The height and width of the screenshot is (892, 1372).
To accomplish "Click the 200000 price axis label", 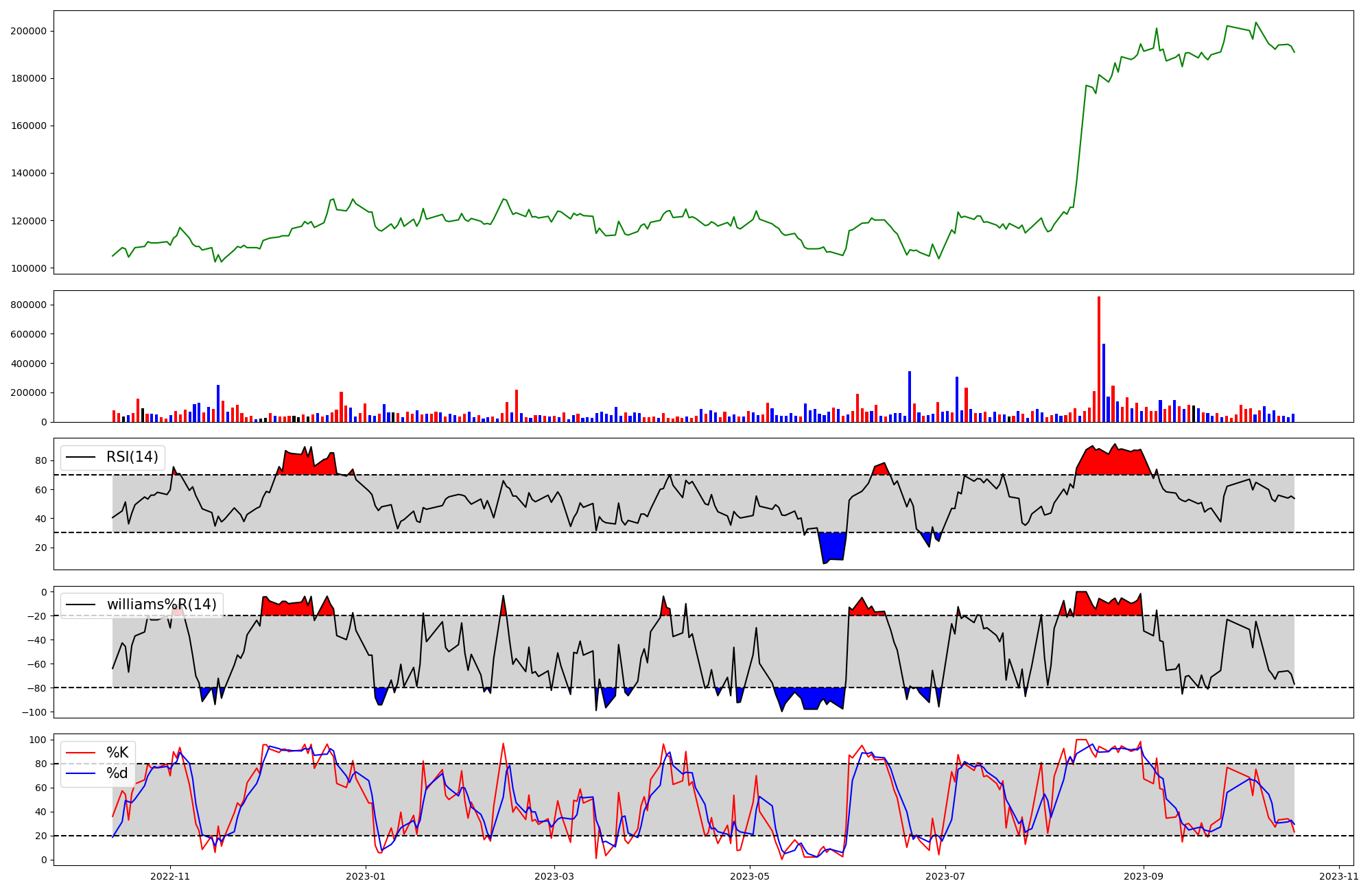I will point(28,31).
